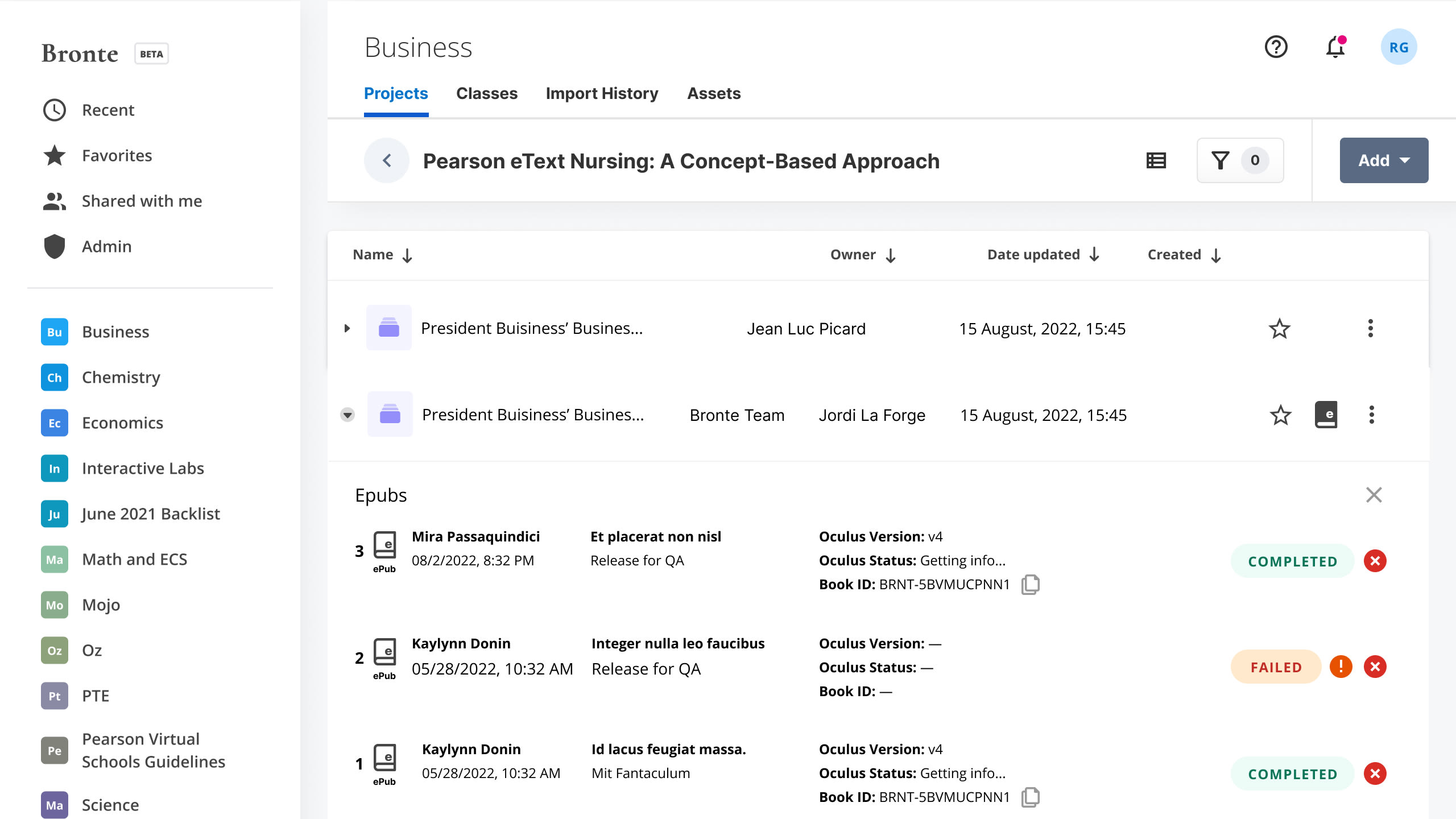The image size is (1456, 819).
Task: Open the RG account avatar
Action: pos(1399,47)
